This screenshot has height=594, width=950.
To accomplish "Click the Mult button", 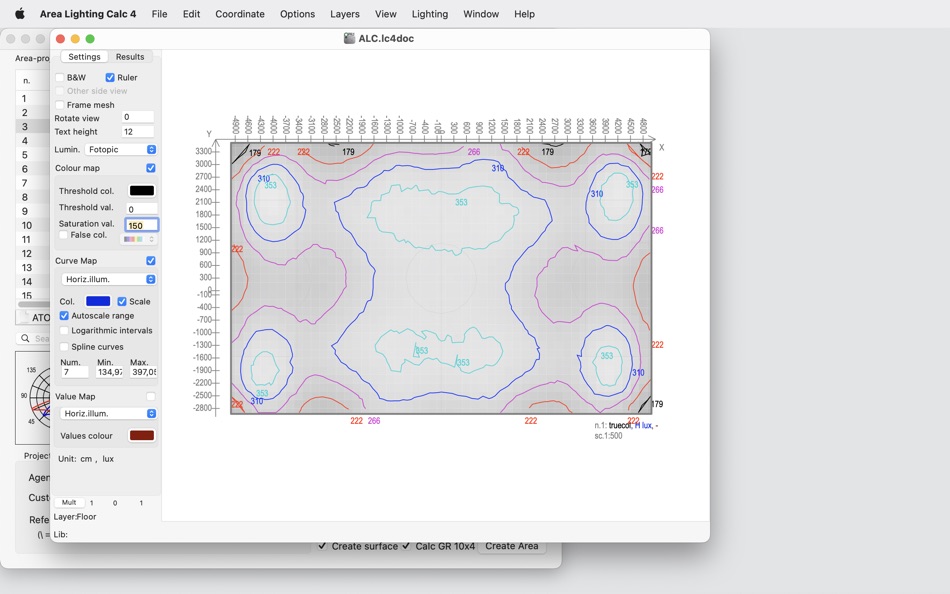I will pos(69,502).
